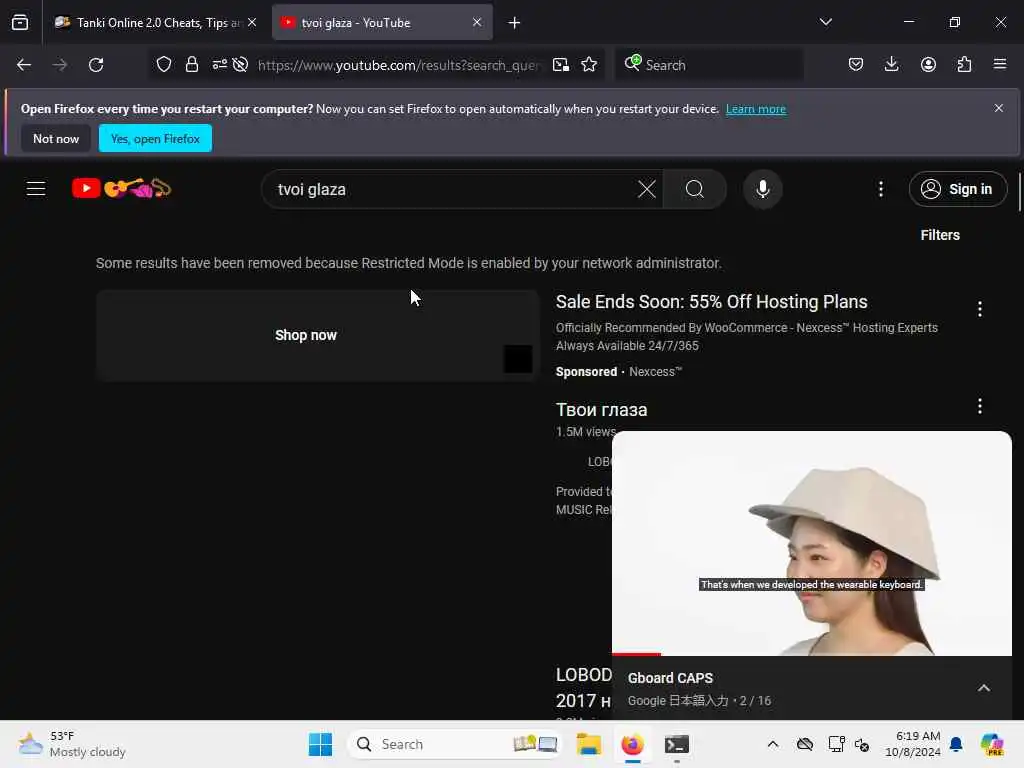Viewport: 1024px width, 768px height.
Task: Click the Firefox Search box
Action: (x=709, y=65)
